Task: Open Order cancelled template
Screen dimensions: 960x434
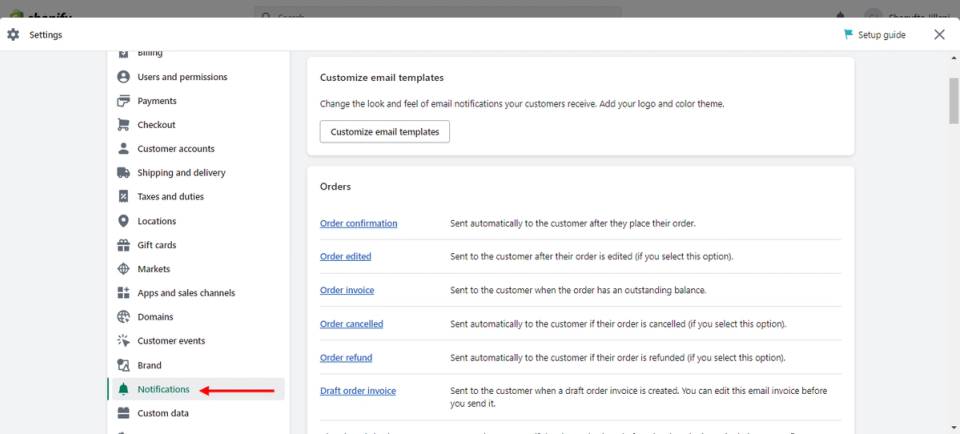Action: coord(351,324)
